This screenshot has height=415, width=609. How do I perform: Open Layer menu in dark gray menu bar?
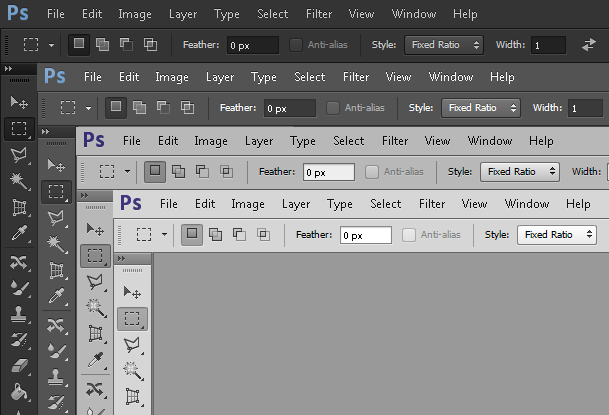click(220, 77)
